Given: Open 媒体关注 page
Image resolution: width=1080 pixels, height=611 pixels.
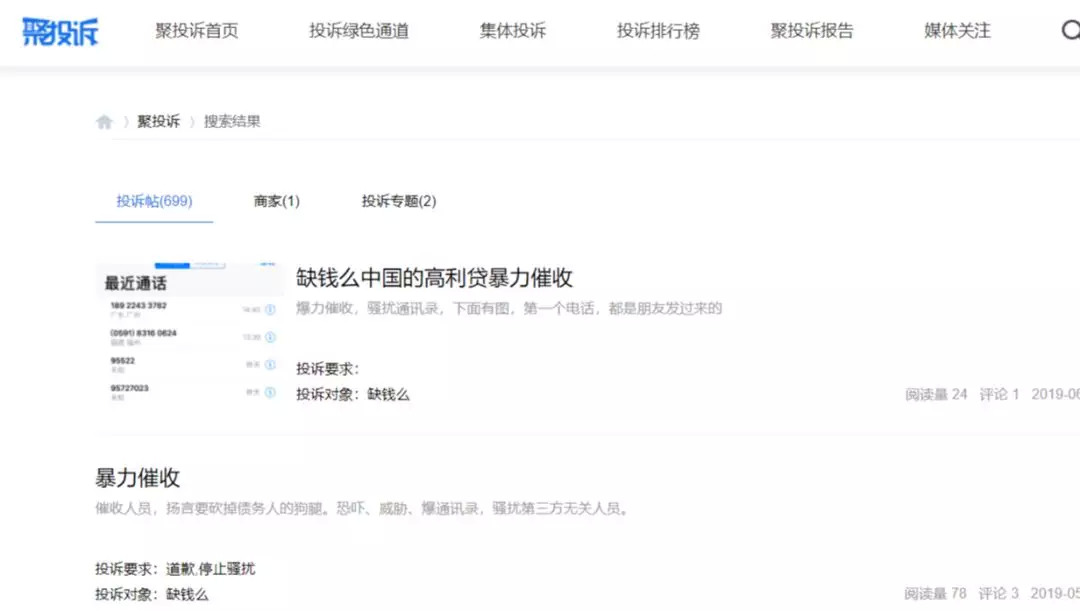Looking at the screenshot, I should coord(957,31).
